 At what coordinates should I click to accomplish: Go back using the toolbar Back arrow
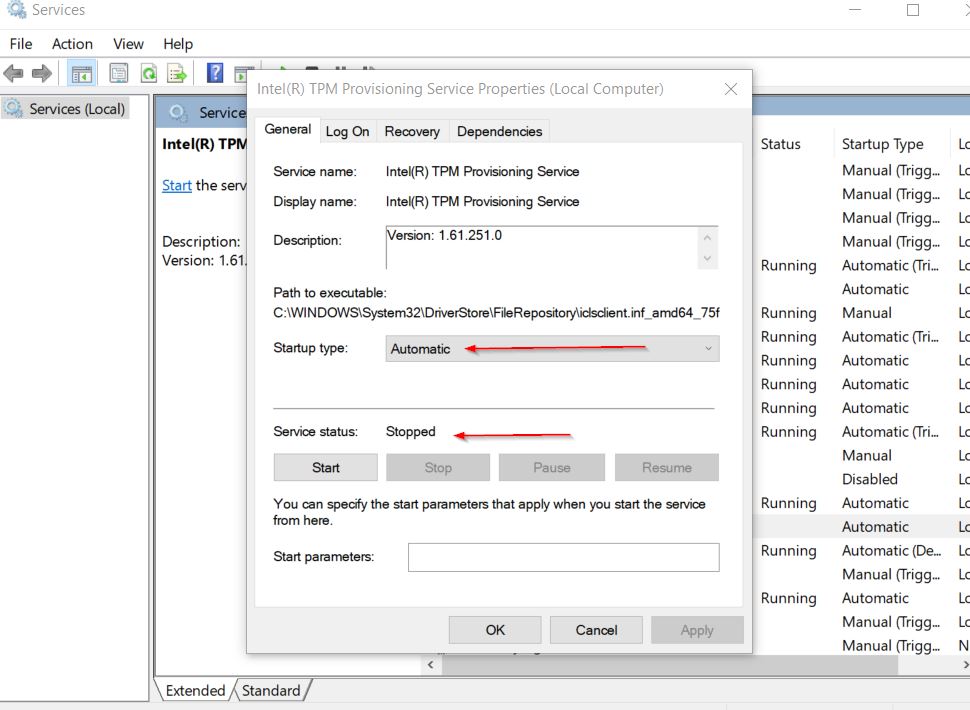pos(14,74)
